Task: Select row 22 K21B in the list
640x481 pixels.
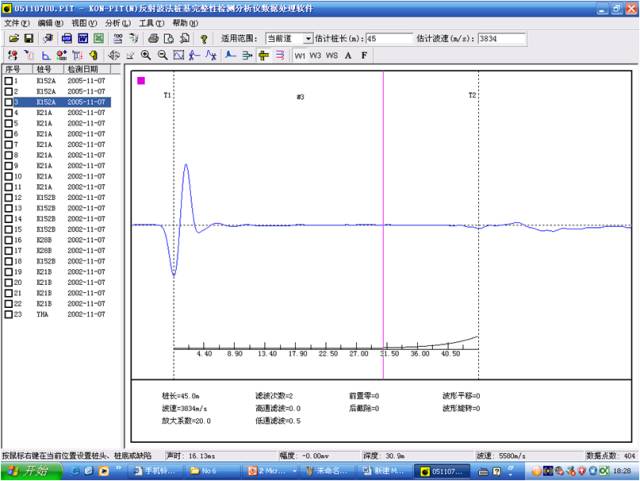Action: tap(56, 304)
